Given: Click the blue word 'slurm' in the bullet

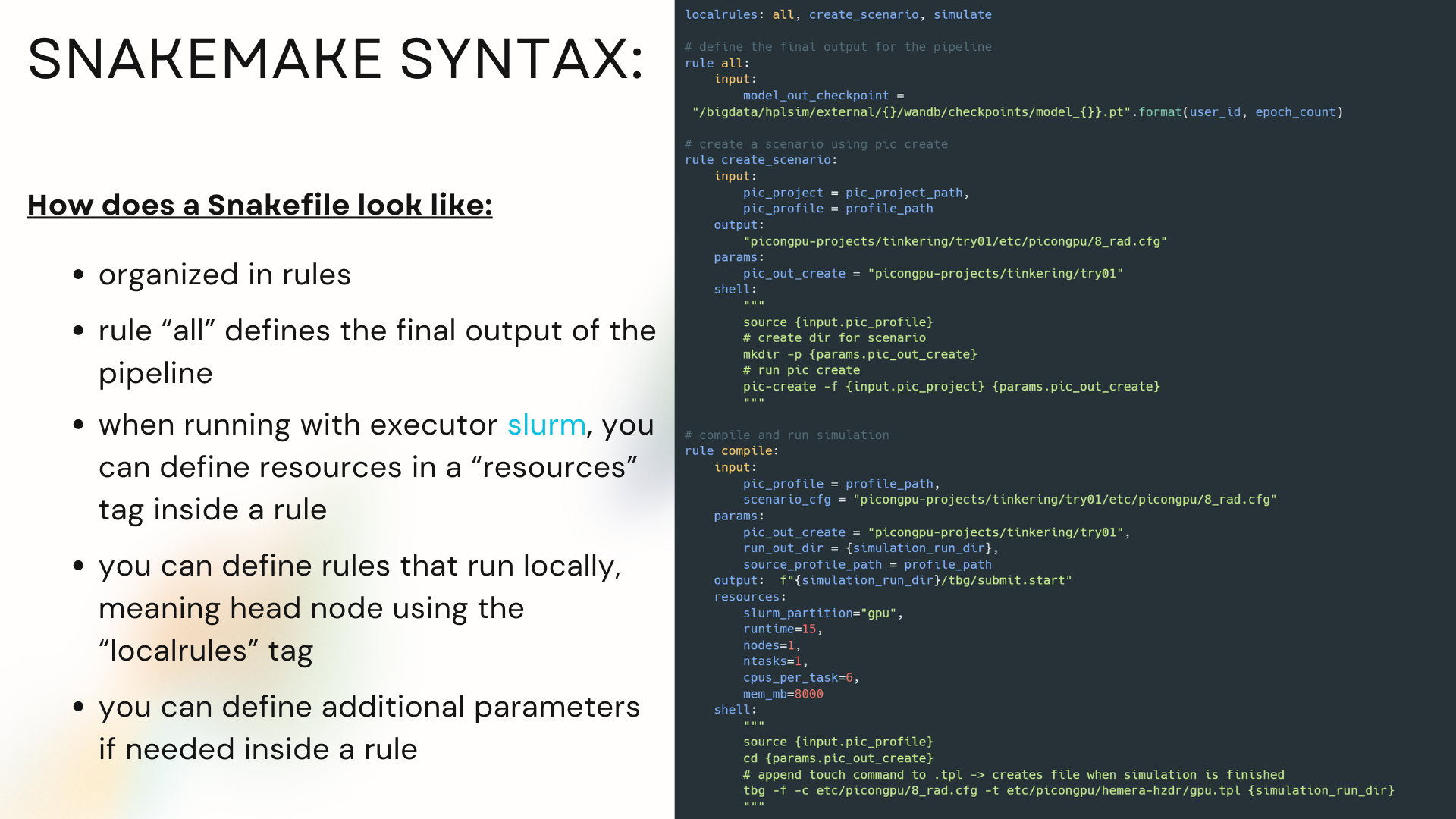Looking at the screenshot, I should [x=546, y=425].
